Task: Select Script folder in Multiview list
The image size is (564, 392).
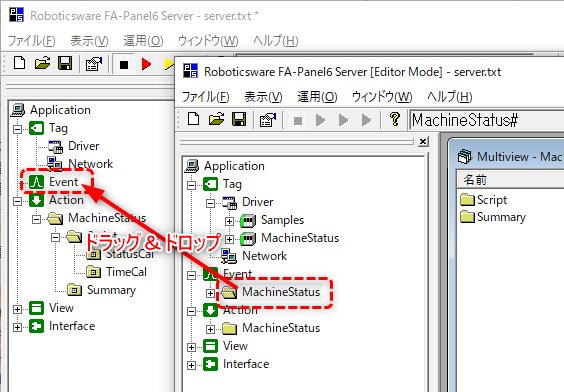Action: (484, 200)
